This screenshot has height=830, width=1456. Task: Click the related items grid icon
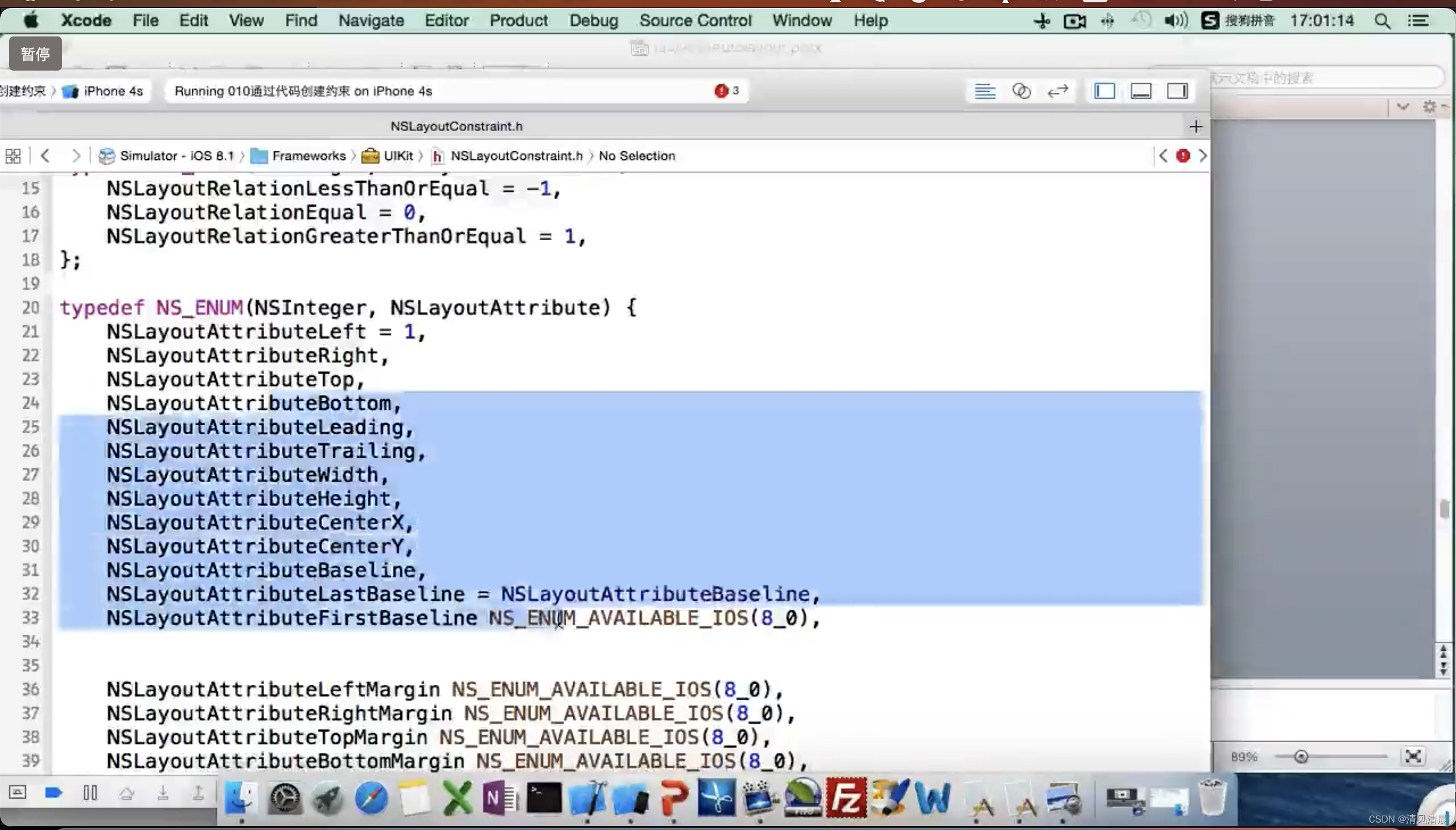point(13,155)
